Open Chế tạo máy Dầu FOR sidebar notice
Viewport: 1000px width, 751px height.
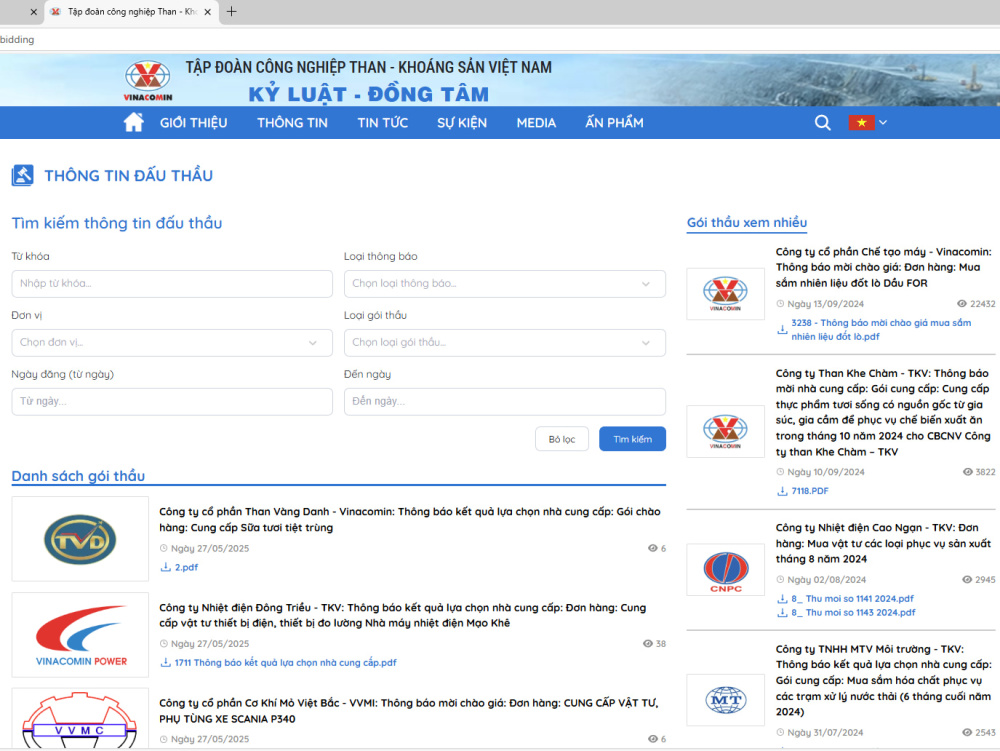point(883,267)
